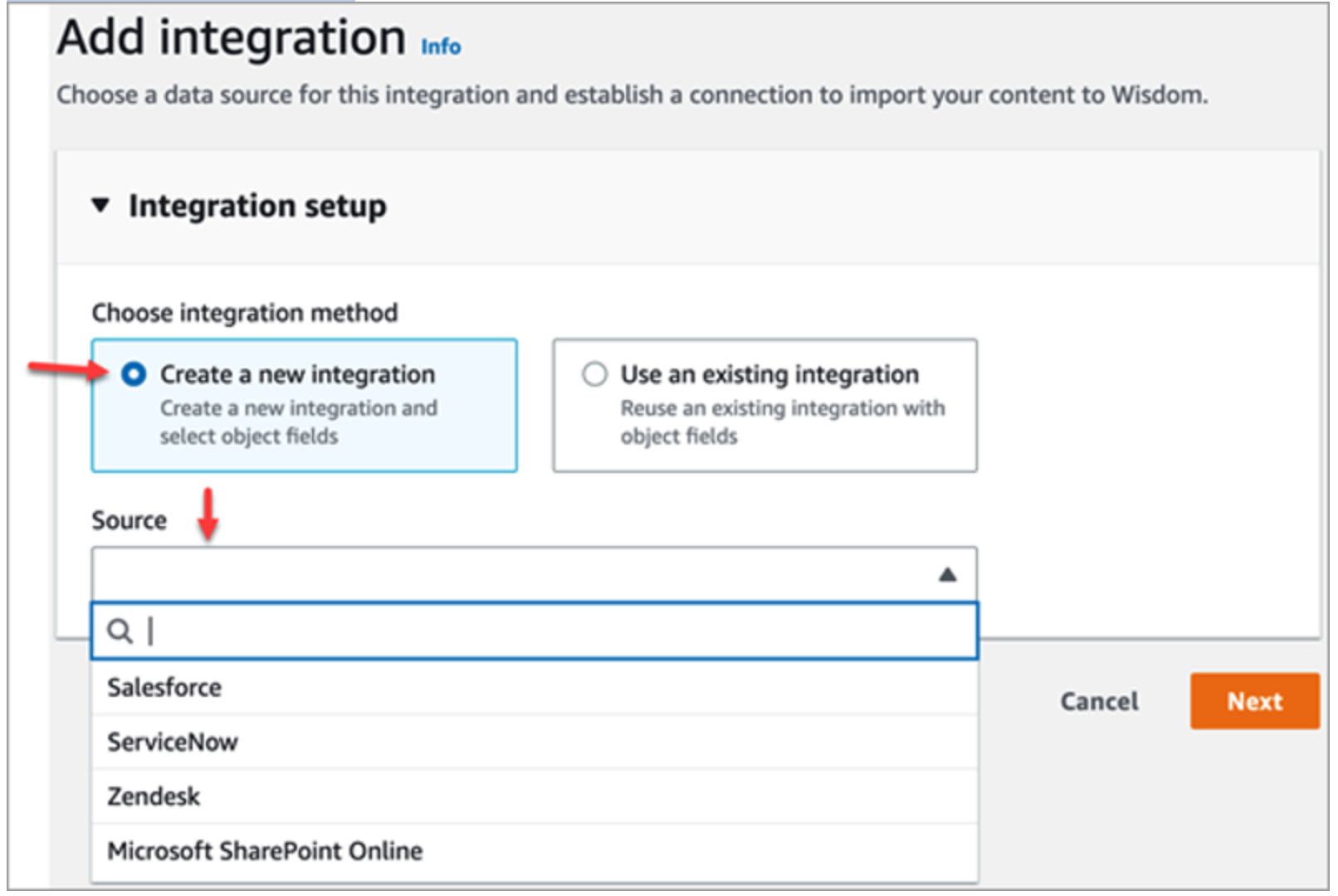Choose Salesforce from the source list

click(x=164, y=688)
